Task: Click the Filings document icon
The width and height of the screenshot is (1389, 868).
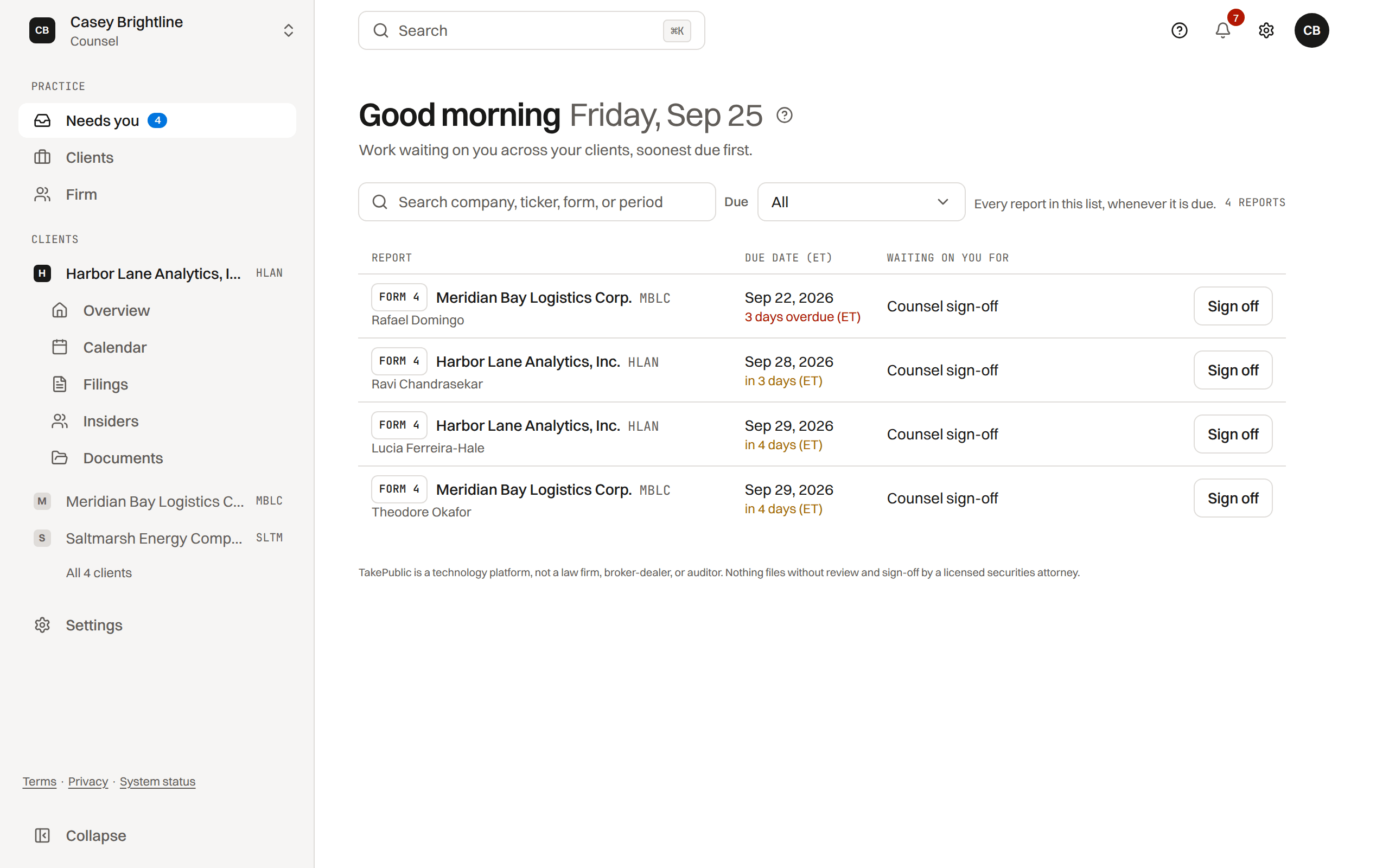Action: (x=60, y=384)
